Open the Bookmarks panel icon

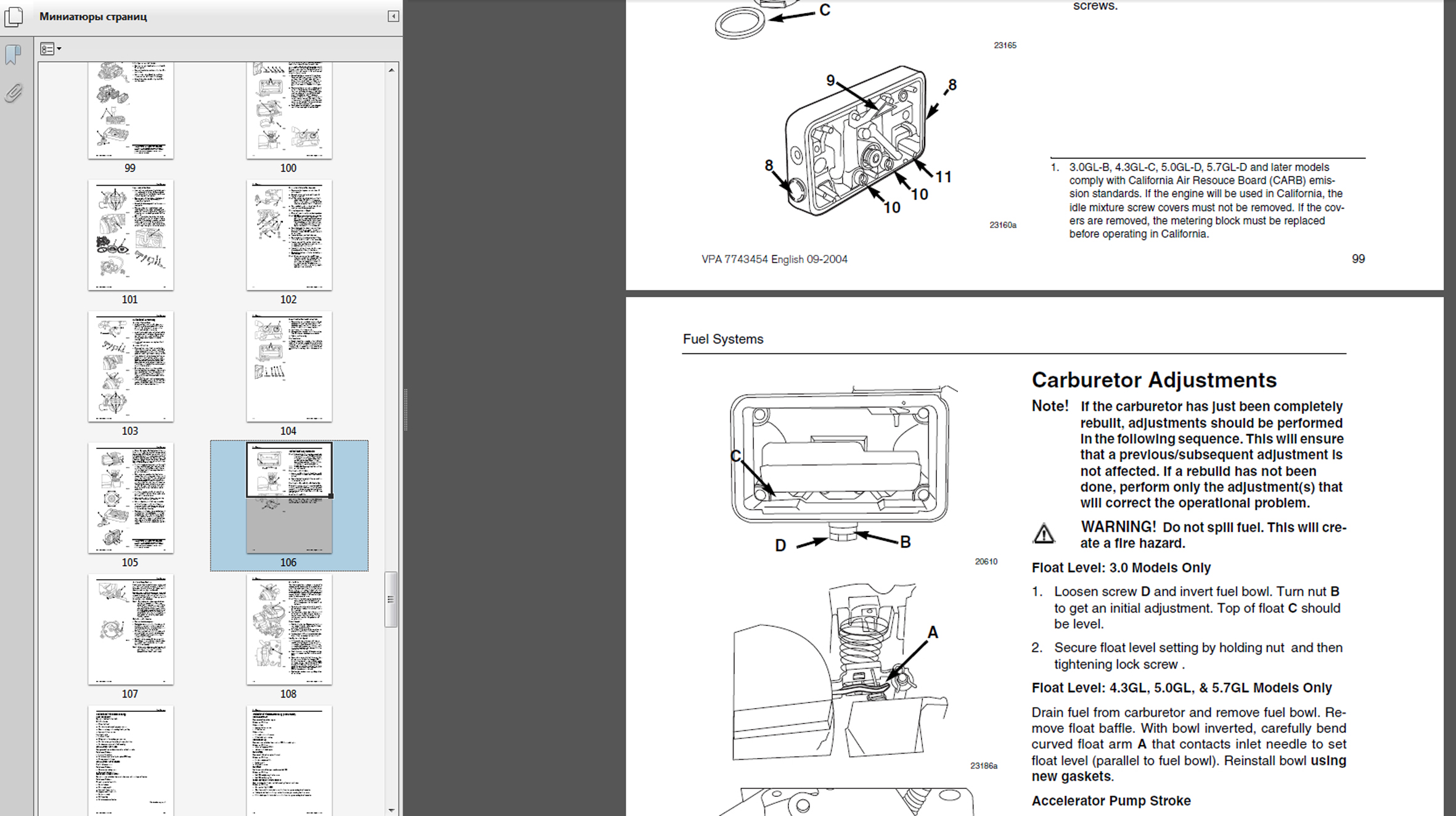click(14, 55)
